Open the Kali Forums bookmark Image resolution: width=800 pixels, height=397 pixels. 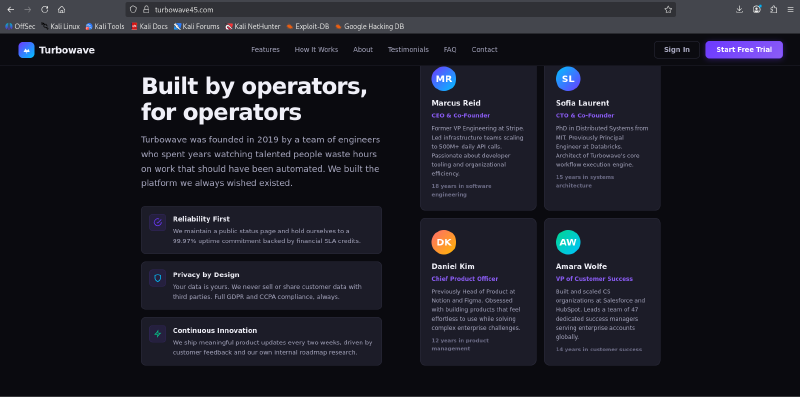point(196,26)
